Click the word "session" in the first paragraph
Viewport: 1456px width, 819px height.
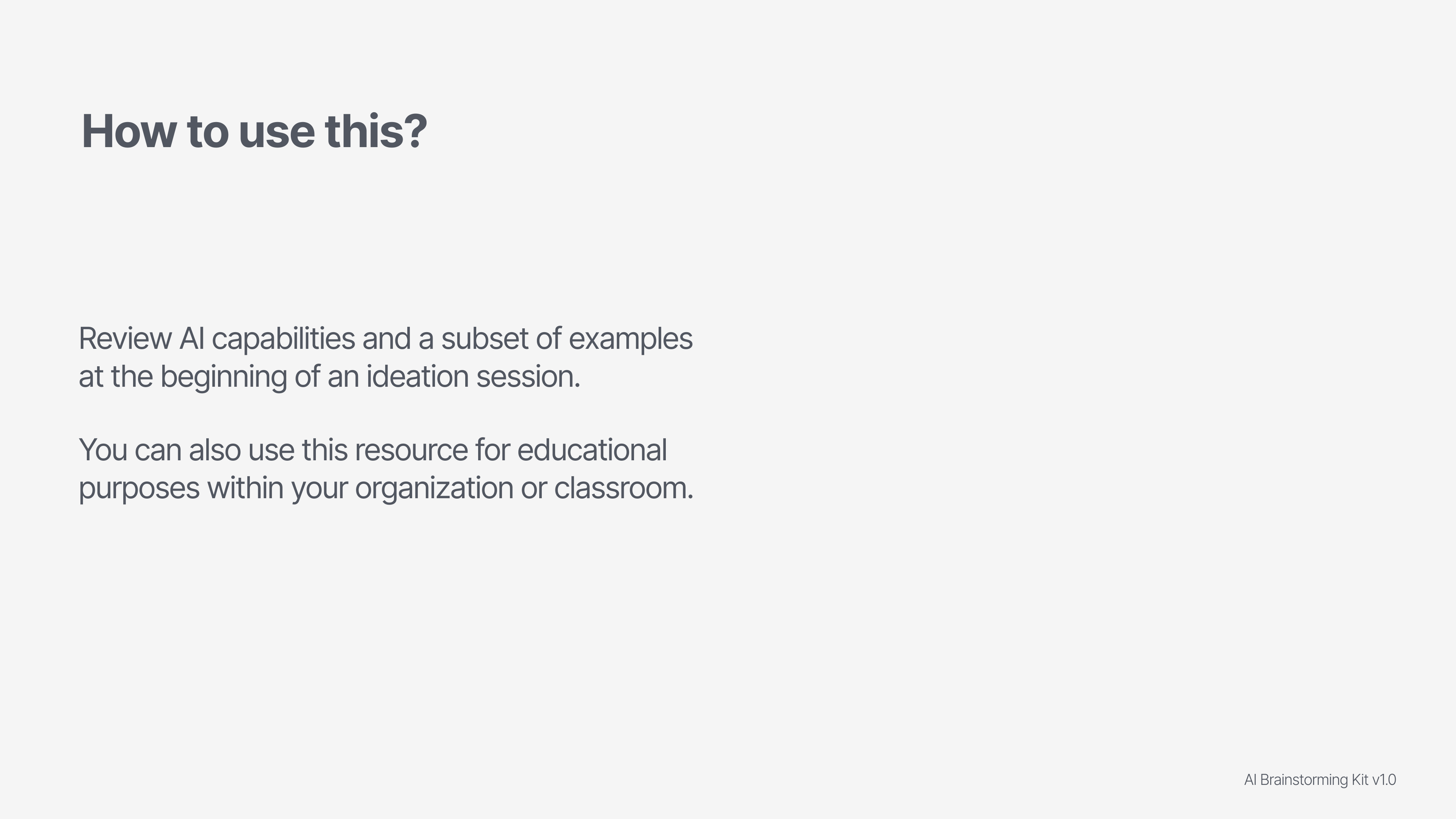(526, 377)
